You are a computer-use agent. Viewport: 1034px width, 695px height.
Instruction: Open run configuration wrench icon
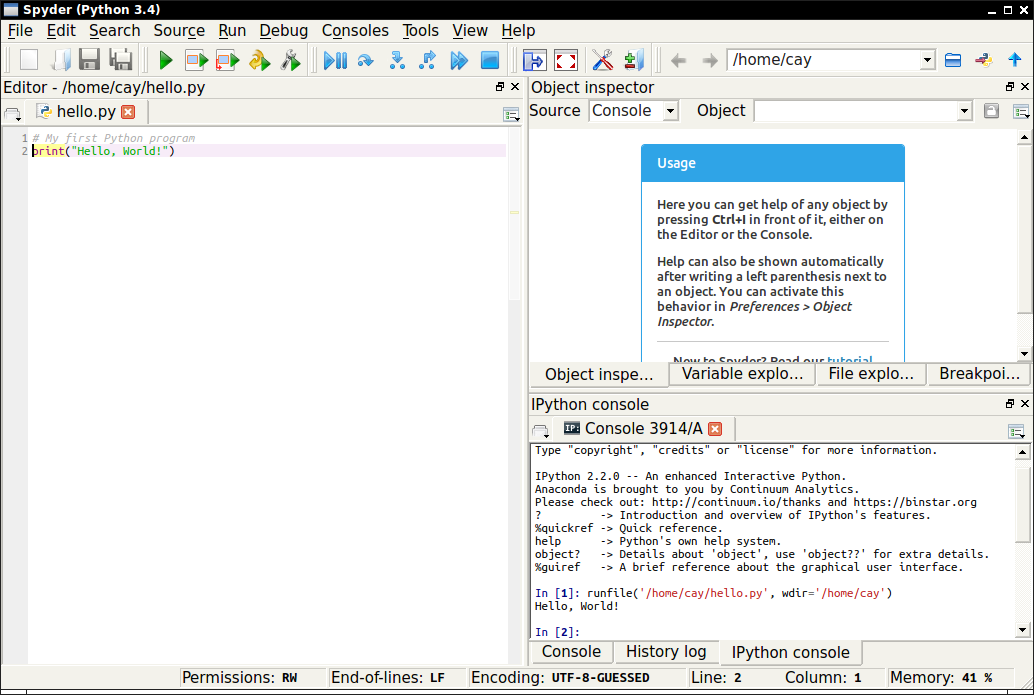pos(291,61)
